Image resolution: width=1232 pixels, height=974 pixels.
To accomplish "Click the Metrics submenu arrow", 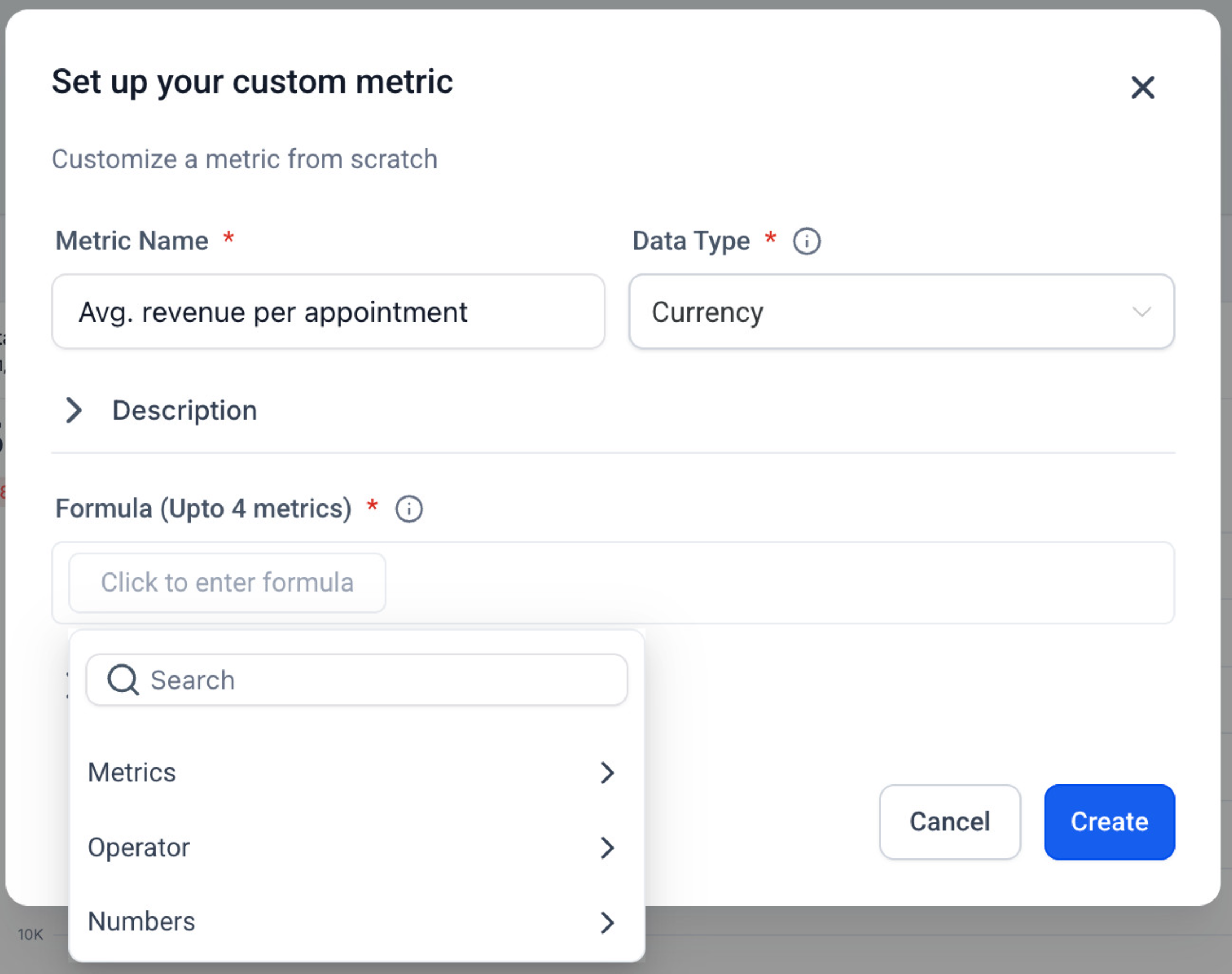I will (x=607, y=773).
